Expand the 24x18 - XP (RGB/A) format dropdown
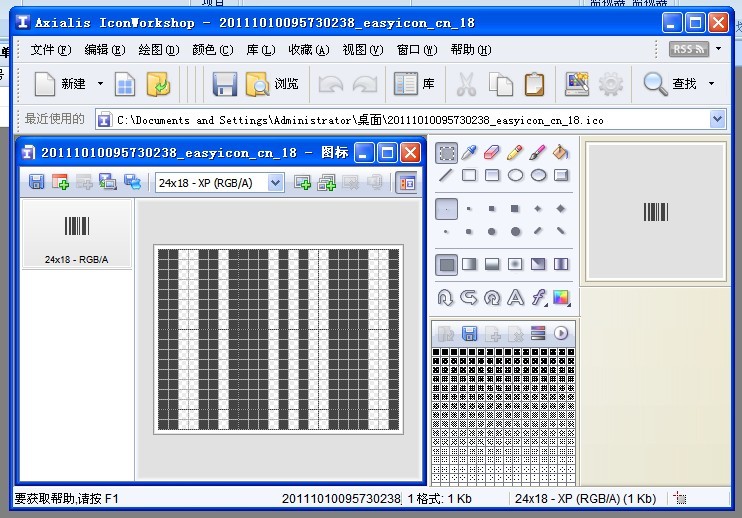 pyautogui.click(x=275, y=182)
